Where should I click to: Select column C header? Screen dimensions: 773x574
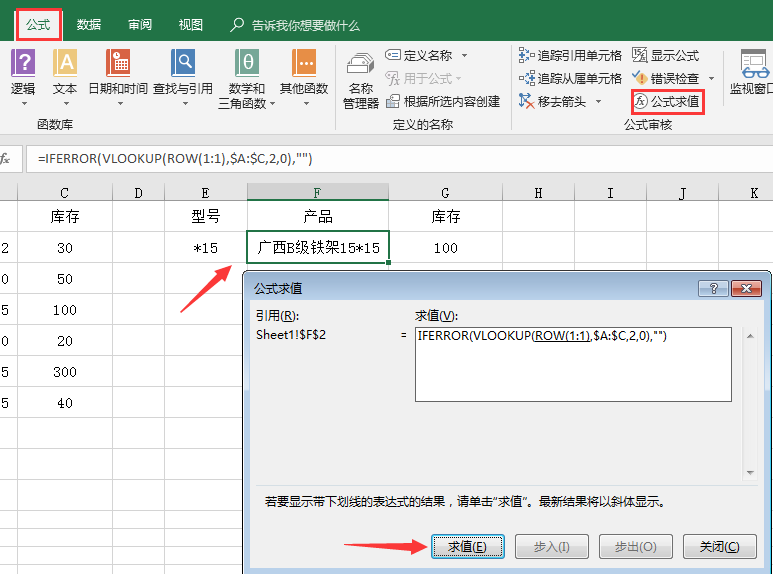point(65,192)
